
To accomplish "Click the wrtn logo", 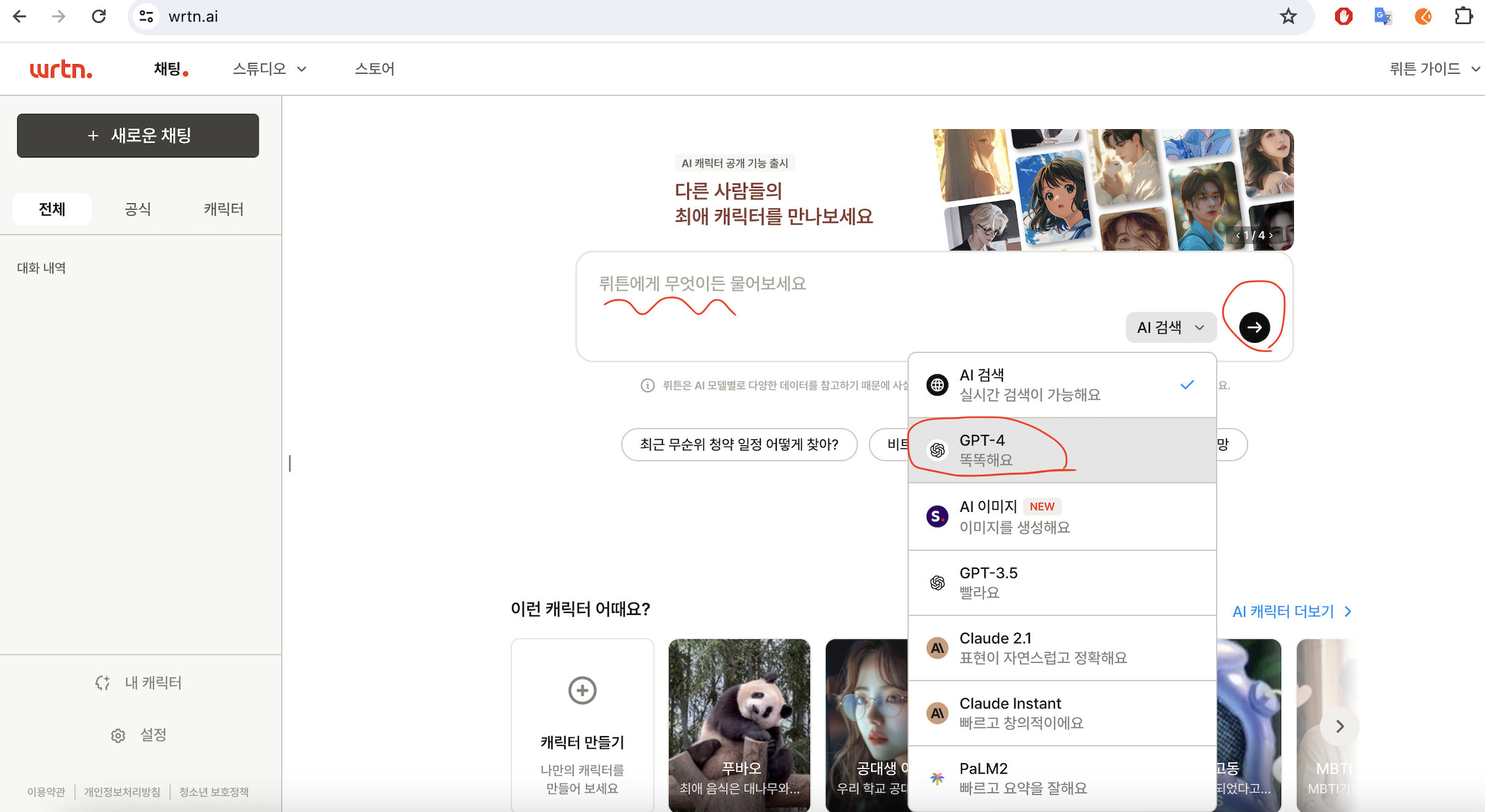I will click(61, 69).
